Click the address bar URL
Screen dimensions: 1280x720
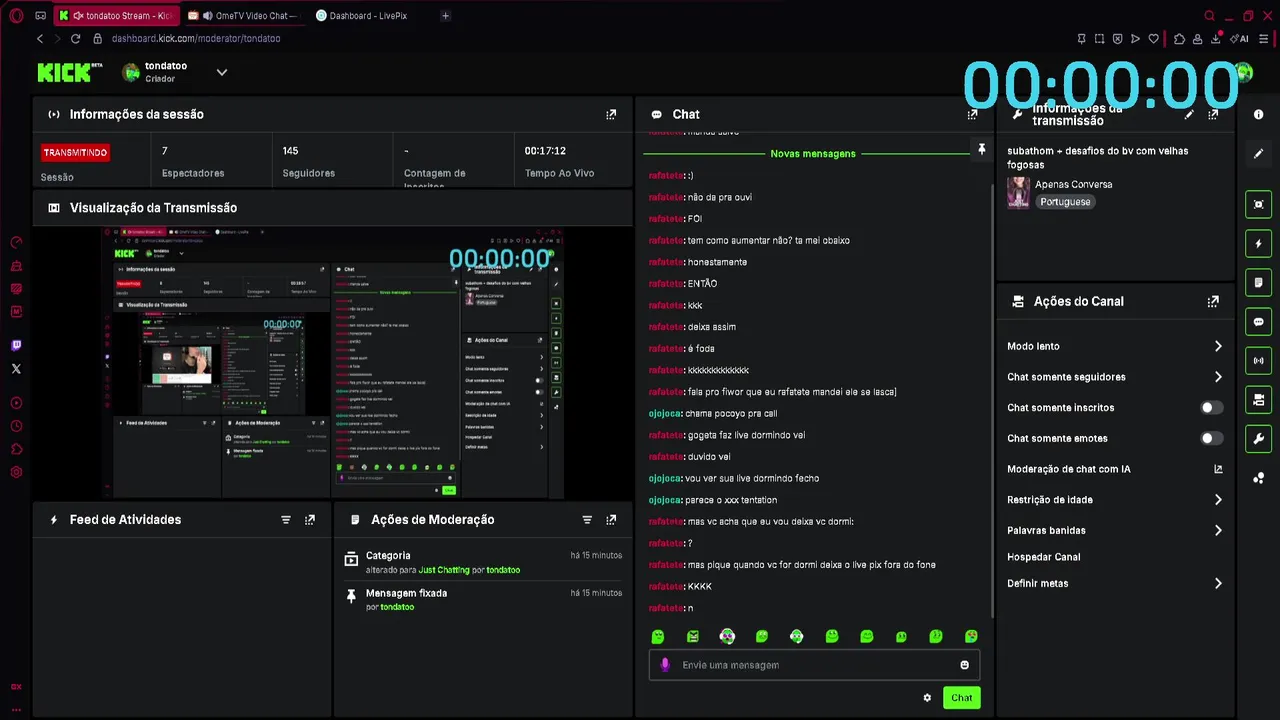[196, 39]
